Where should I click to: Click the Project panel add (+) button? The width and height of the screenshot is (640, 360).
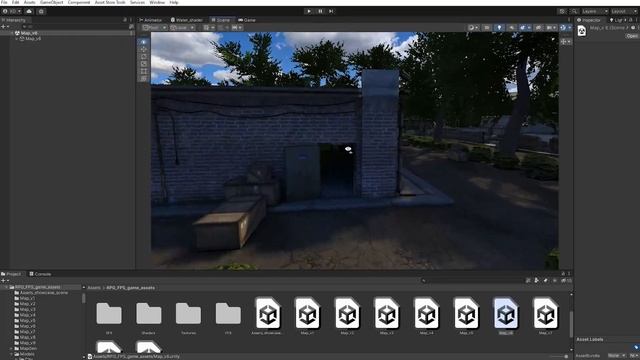point(5,280)
